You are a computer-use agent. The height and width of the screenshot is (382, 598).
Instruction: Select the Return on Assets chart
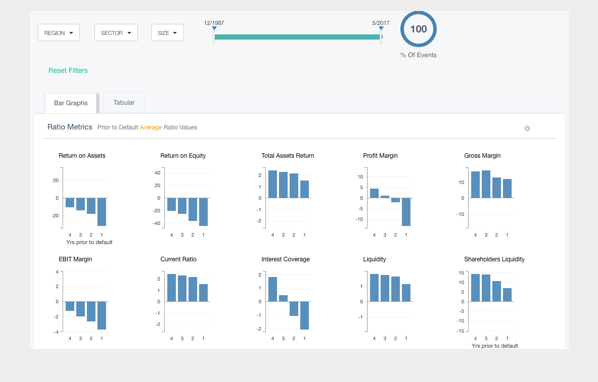click(x=83, y=198)
